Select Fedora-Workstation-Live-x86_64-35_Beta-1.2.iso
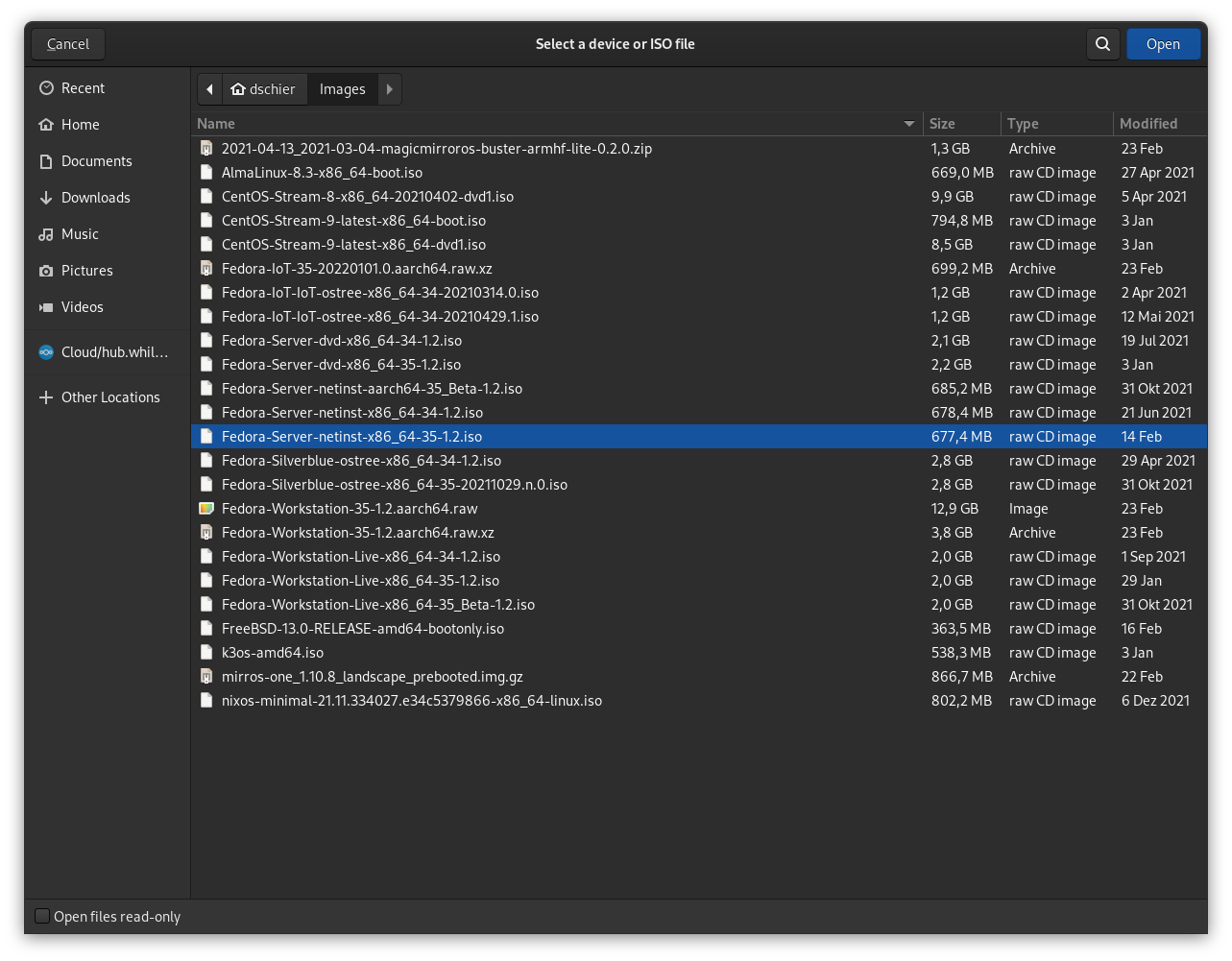 pyautogui.click(x=699, y=605)
